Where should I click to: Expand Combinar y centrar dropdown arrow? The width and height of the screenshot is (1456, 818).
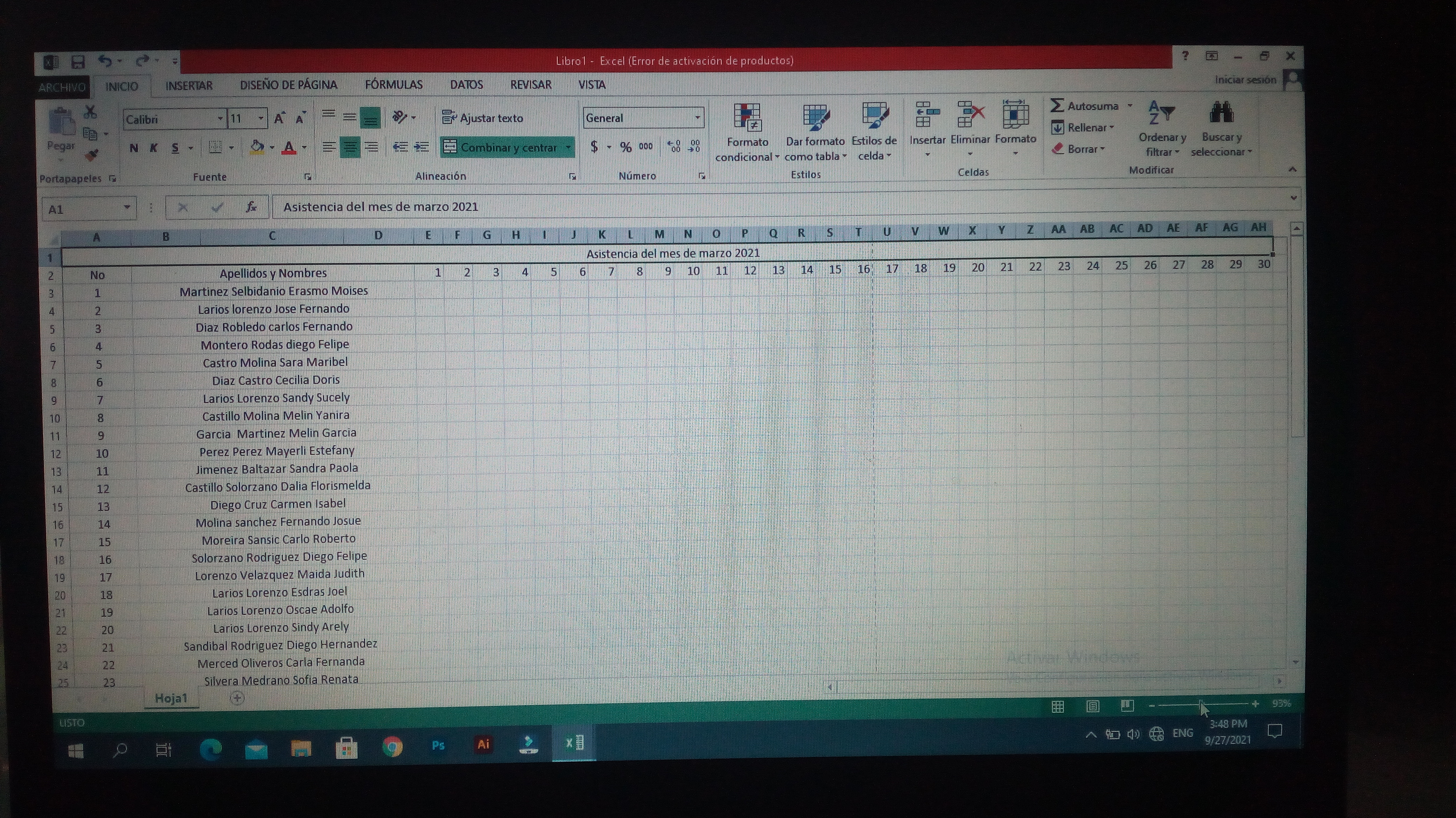pos(568,147)
